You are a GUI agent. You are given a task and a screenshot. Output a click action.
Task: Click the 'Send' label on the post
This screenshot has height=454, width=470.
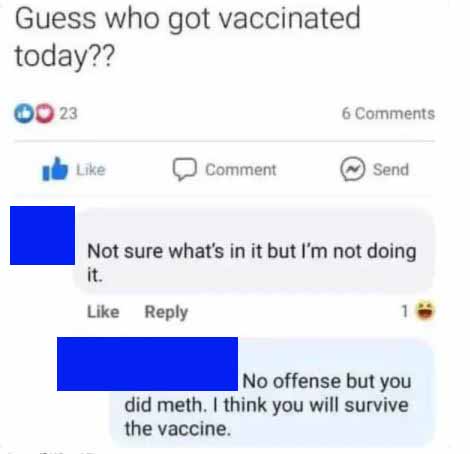[391, 169]
